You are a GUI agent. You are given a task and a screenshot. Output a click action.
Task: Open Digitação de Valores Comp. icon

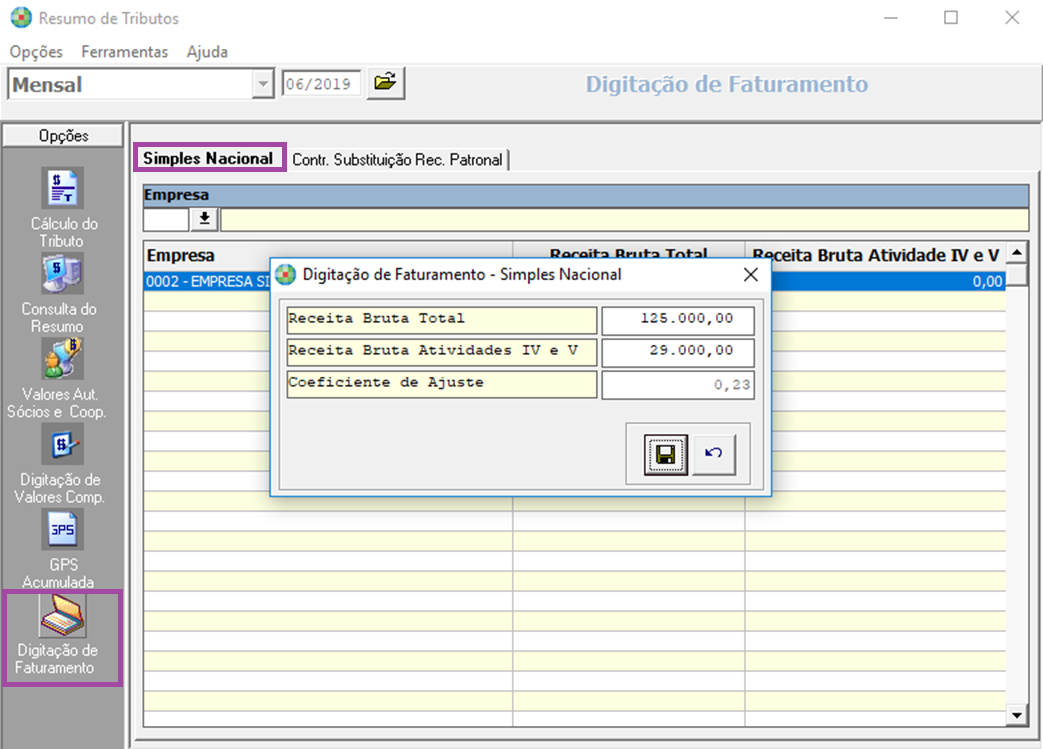pyautogui.click(x=62, y=444)
